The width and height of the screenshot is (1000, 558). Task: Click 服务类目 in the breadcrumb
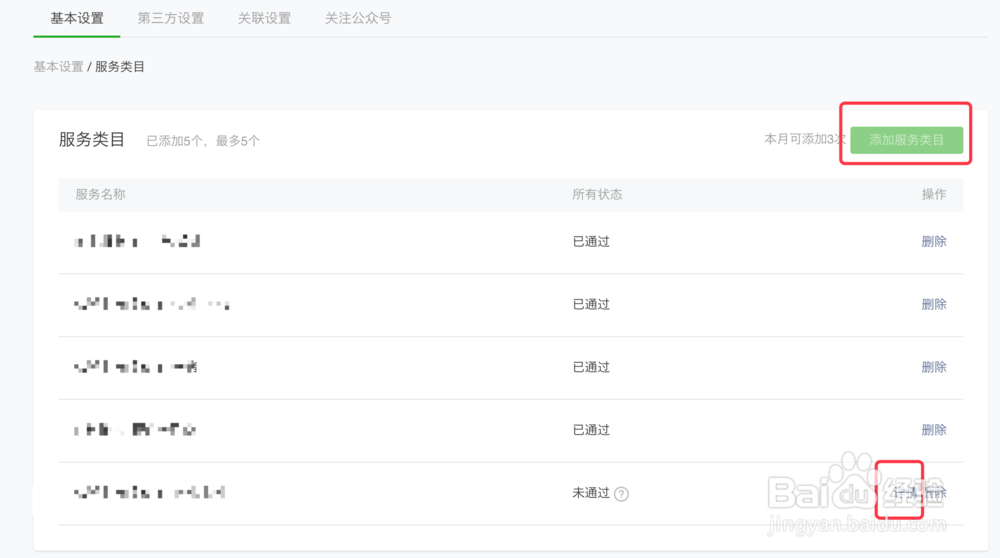(x=120, y=67)
